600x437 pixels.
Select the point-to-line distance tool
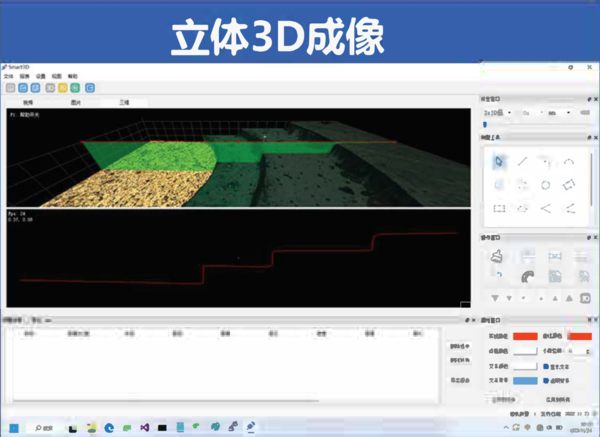pyautogui.click(x=570, y=209)
